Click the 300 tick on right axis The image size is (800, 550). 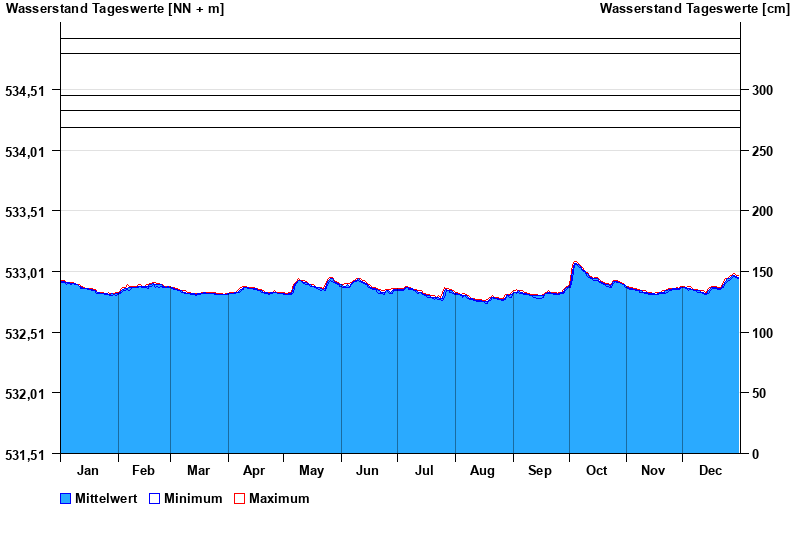pos(763,90)
